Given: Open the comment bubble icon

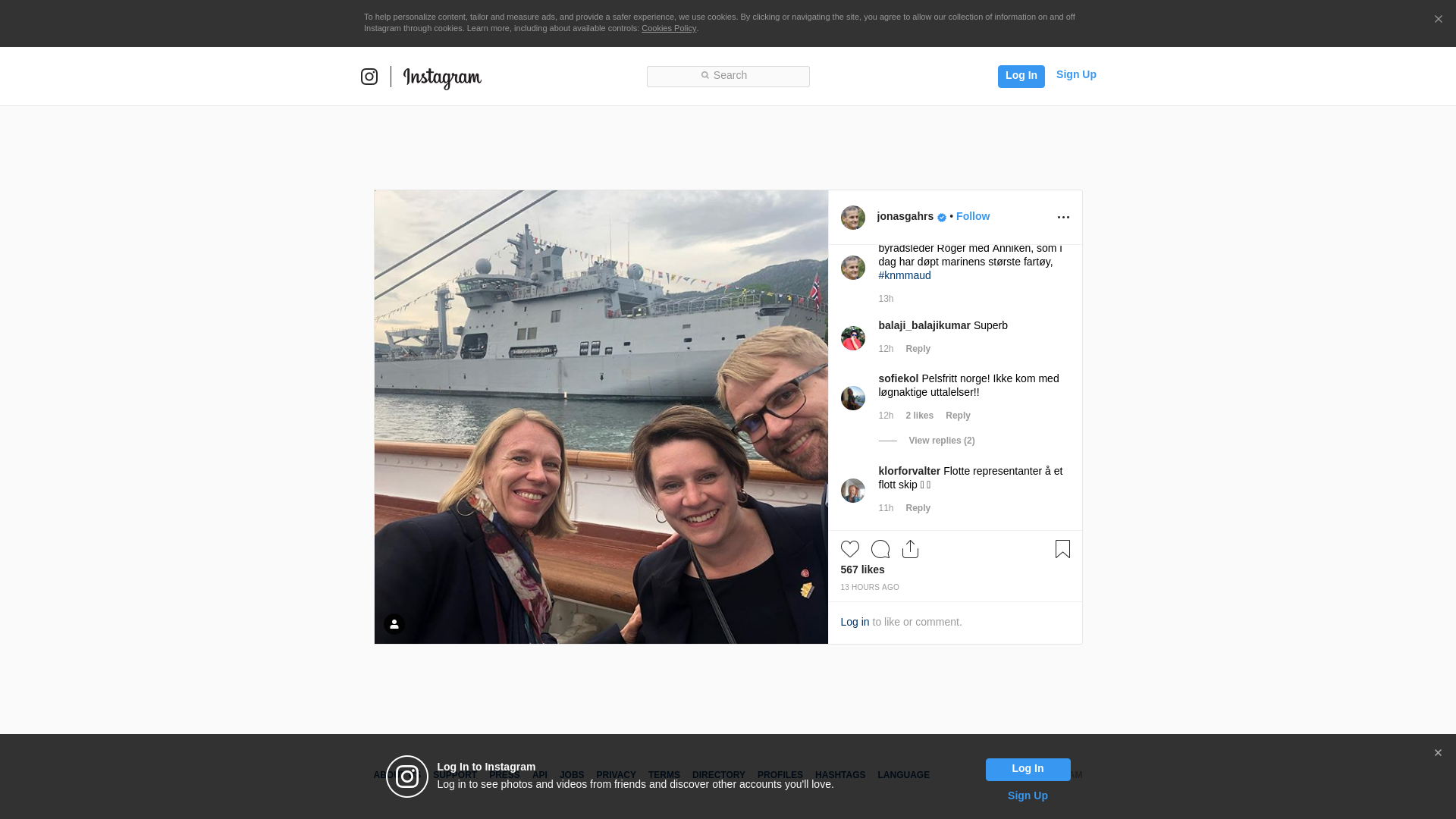Looking at the screenshot, I should pyautogui.click(x=880, y=549).
